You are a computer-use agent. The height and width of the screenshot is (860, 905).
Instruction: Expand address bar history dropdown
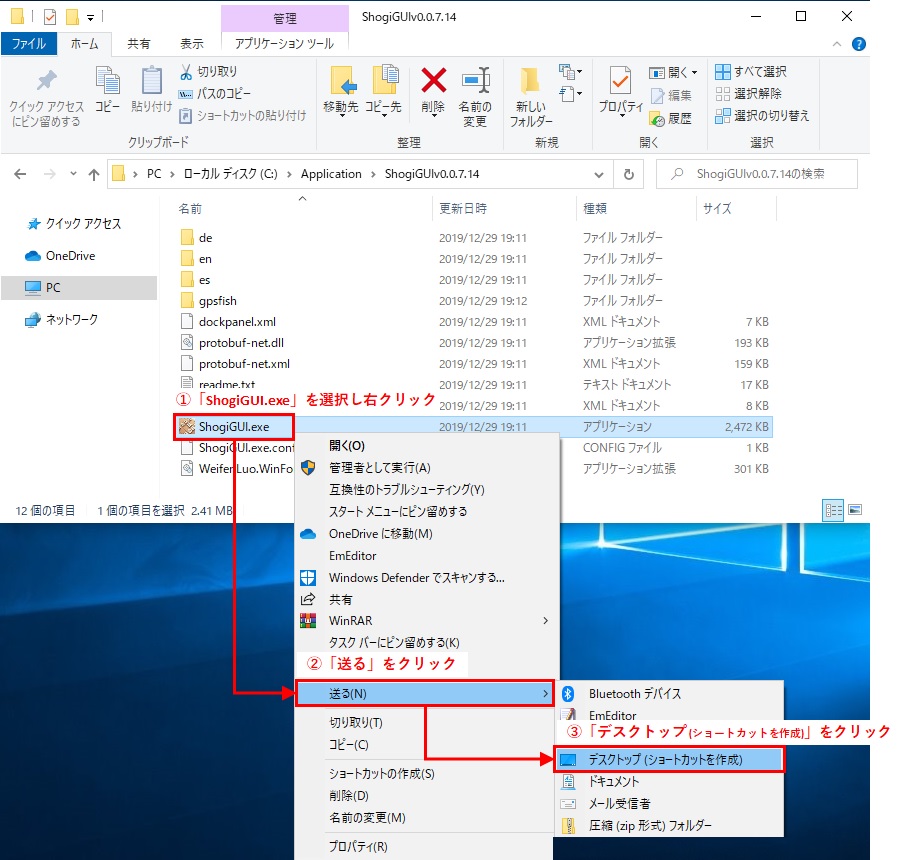pyautogui.click(x=599, y=174)
